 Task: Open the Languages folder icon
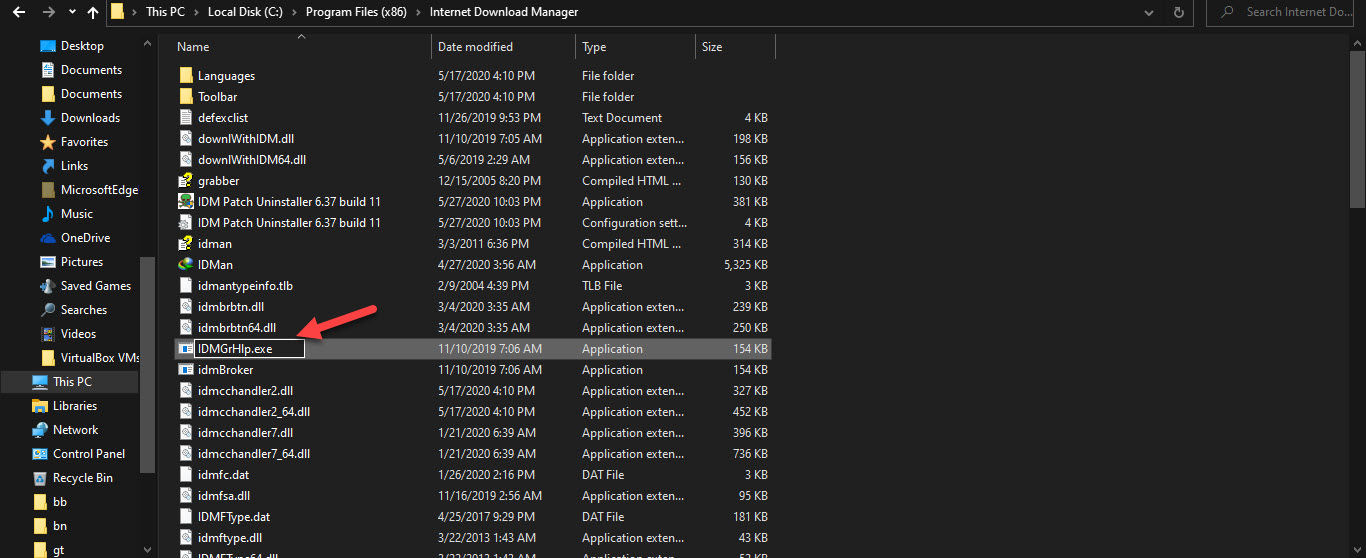coord(185,76)
